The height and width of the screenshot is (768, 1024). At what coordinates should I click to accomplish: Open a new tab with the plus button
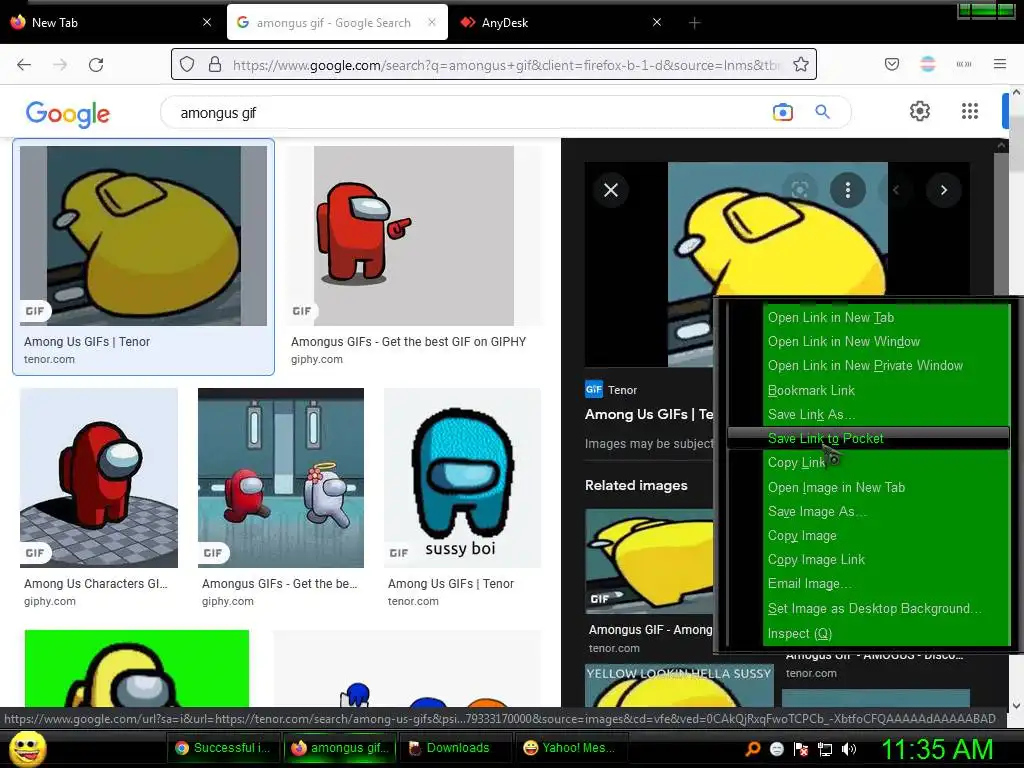[694, 23]
